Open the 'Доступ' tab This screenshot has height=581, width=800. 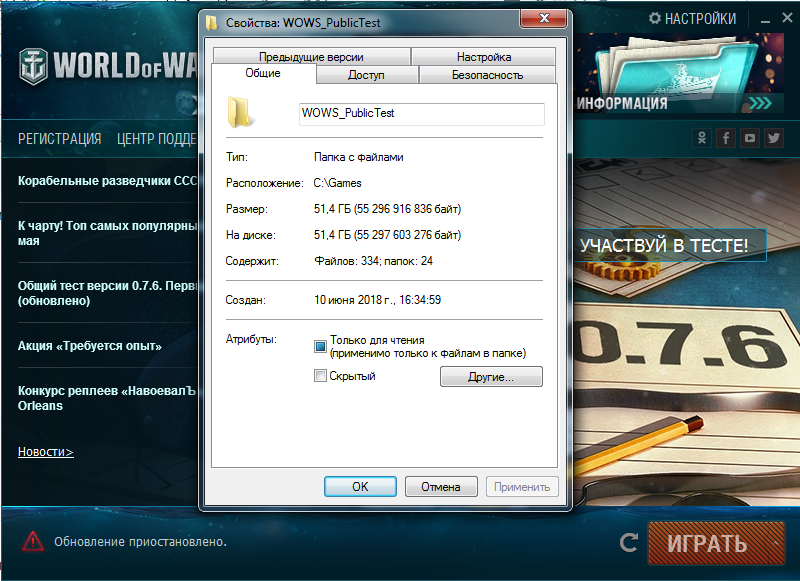(x=366, y=74)
